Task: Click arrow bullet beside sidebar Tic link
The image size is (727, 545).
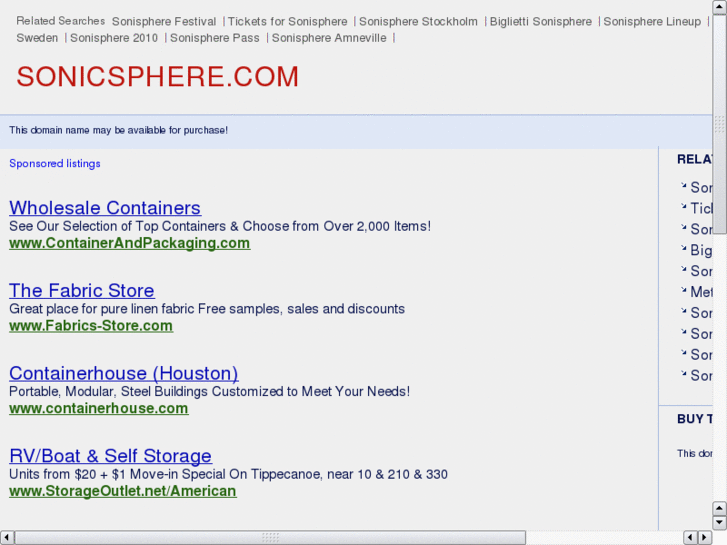Action: 683,206
